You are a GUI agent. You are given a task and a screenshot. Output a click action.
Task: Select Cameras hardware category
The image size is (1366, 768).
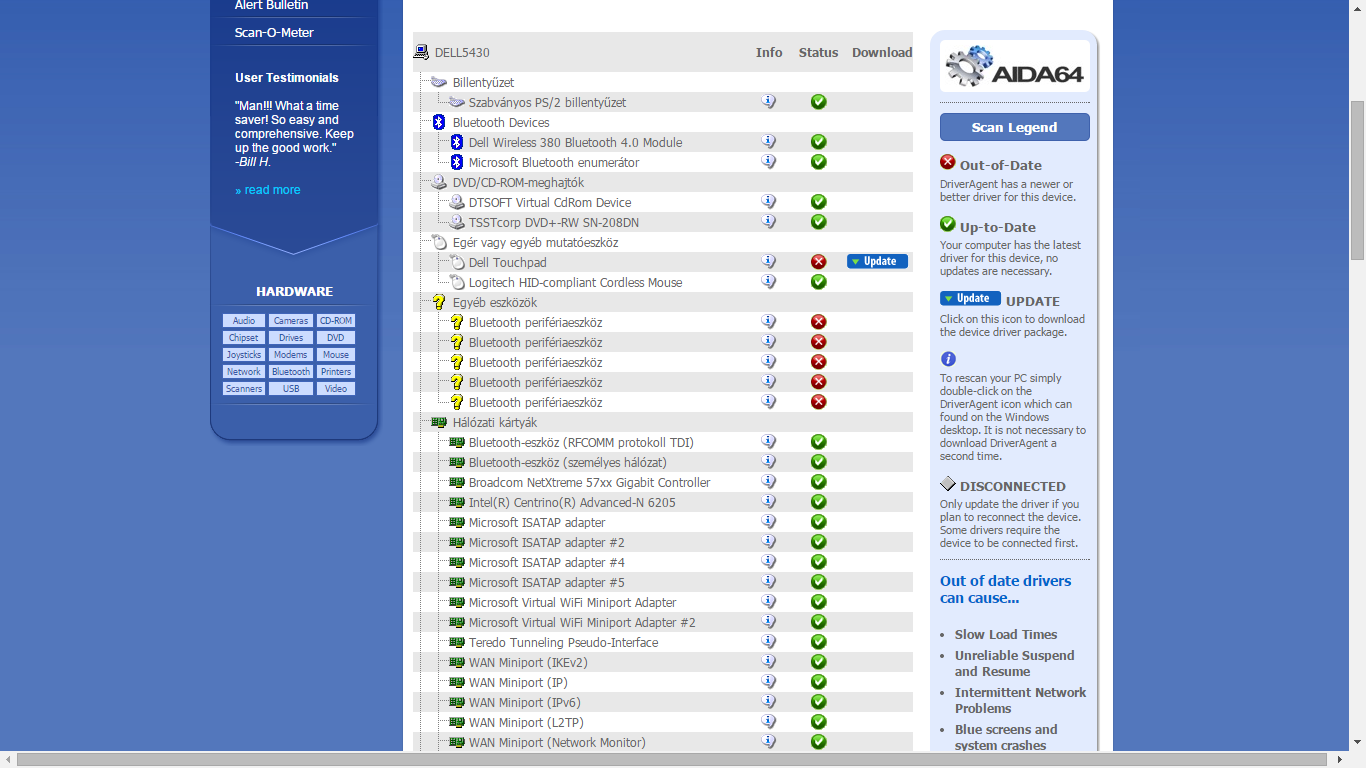point(291,321)
